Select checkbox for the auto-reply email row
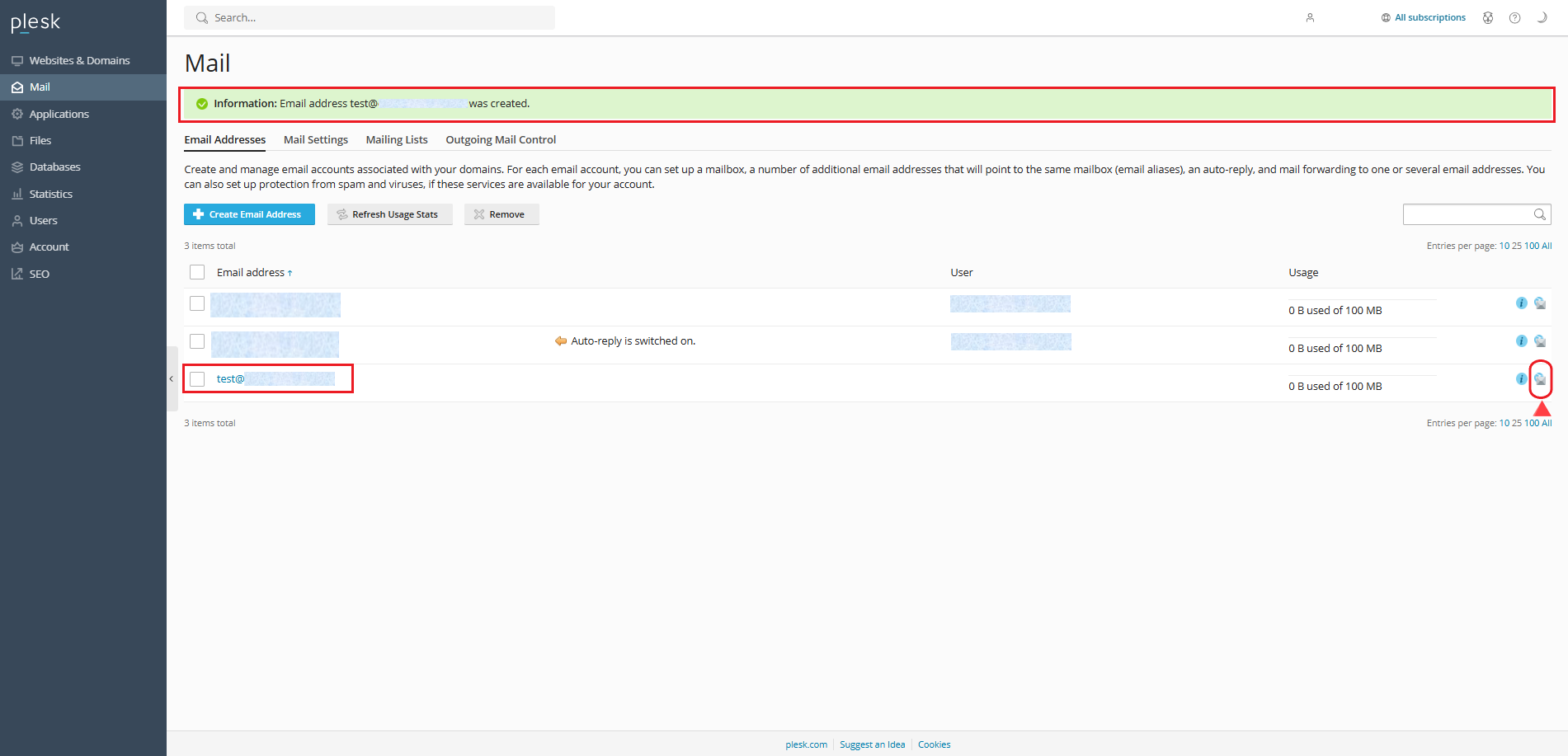This screenshot has width=1568, height=756. 197,341
